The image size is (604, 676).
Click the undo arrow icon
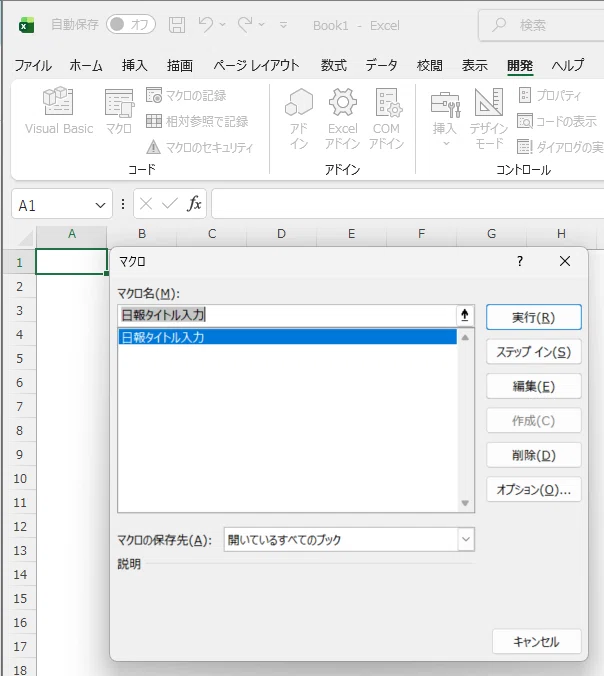click(206, 25)
